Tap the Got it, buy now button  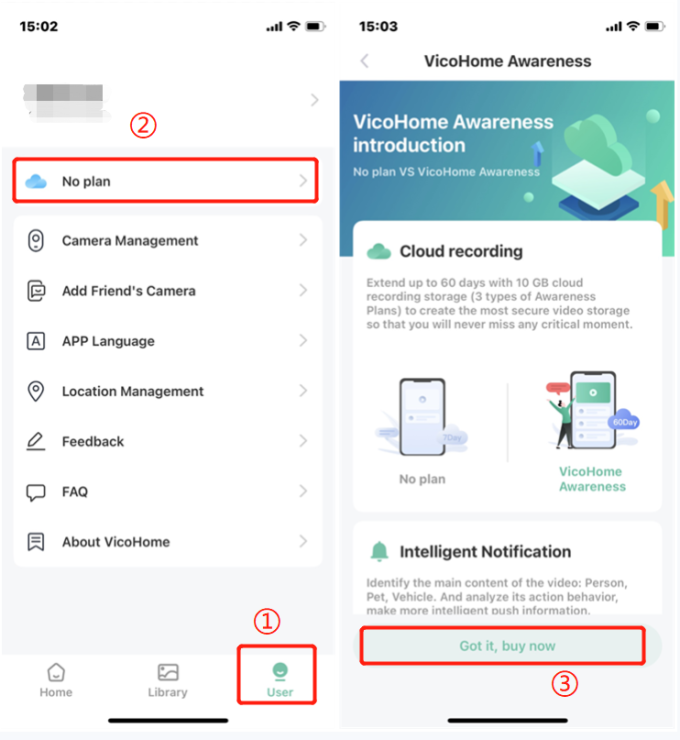(507, 646)
